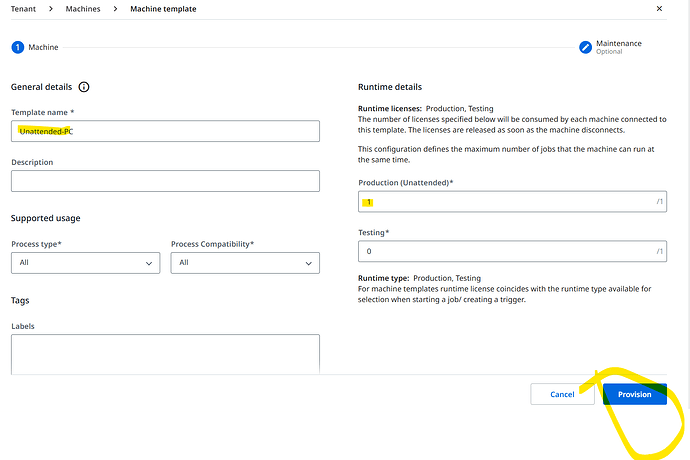Click the Production (Unattended) license field
The image size is (690, 460).
click(512, 202)
